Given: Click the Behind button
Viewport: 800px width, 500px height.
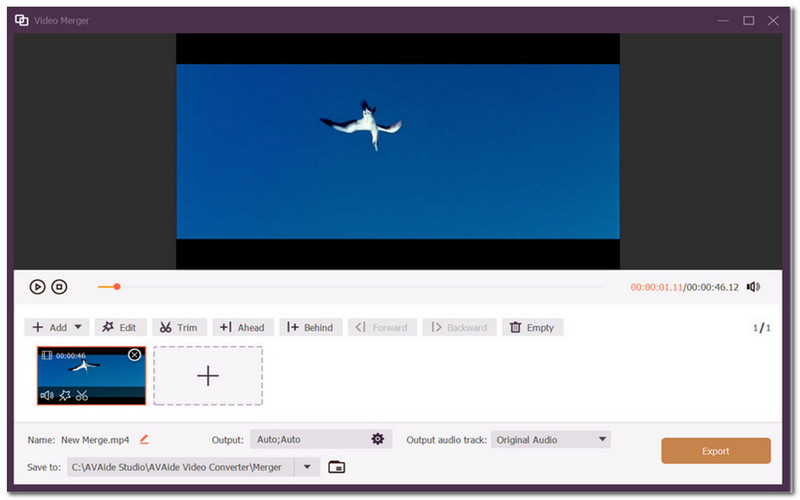Looking at the screenshot, I should (x=311, y=327).
